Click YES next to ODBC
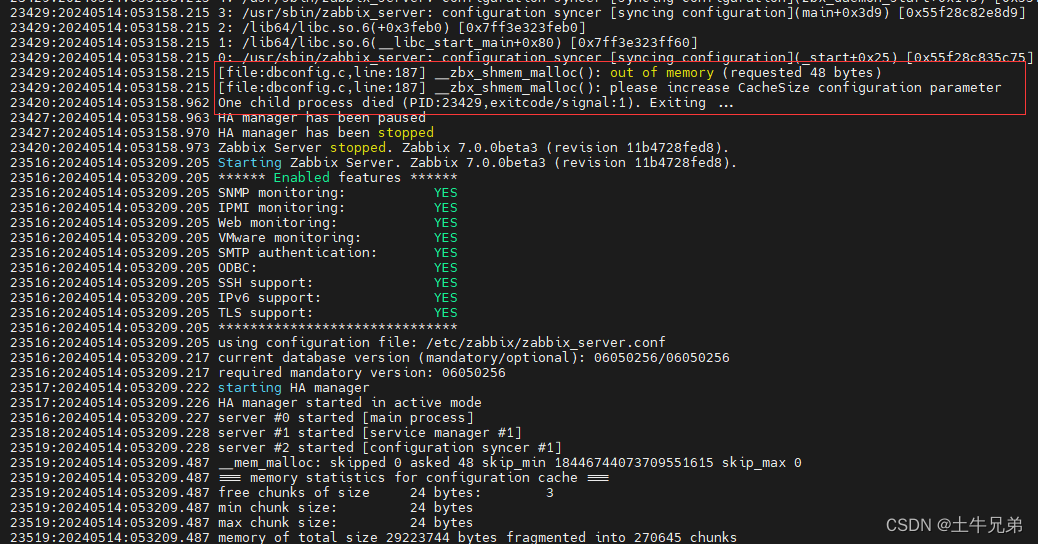The height and width of the screenshot is (544, 1038). pos(446,267)
